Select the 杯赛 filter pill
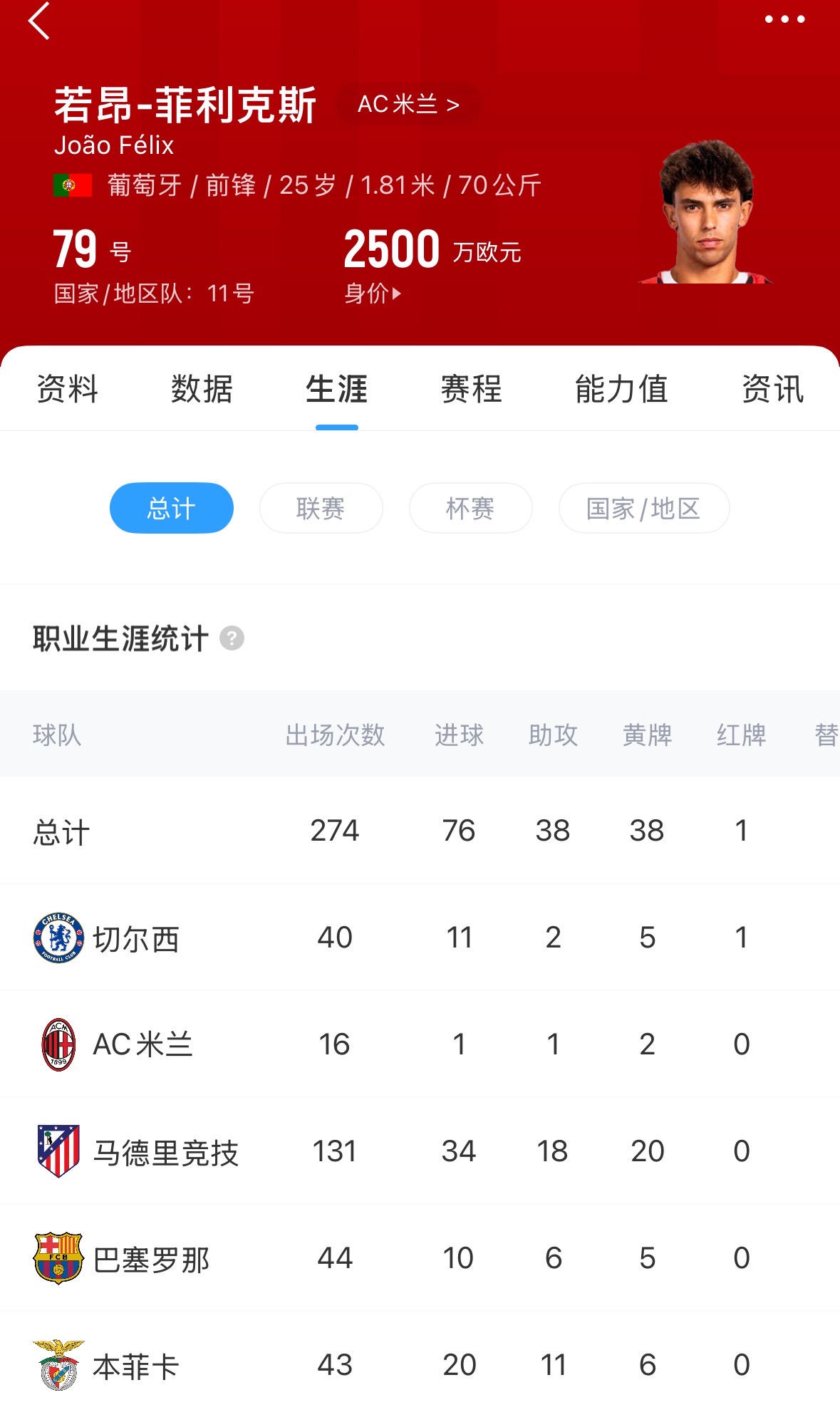Viewport: 840px width, 1422px height. [470, 508]
